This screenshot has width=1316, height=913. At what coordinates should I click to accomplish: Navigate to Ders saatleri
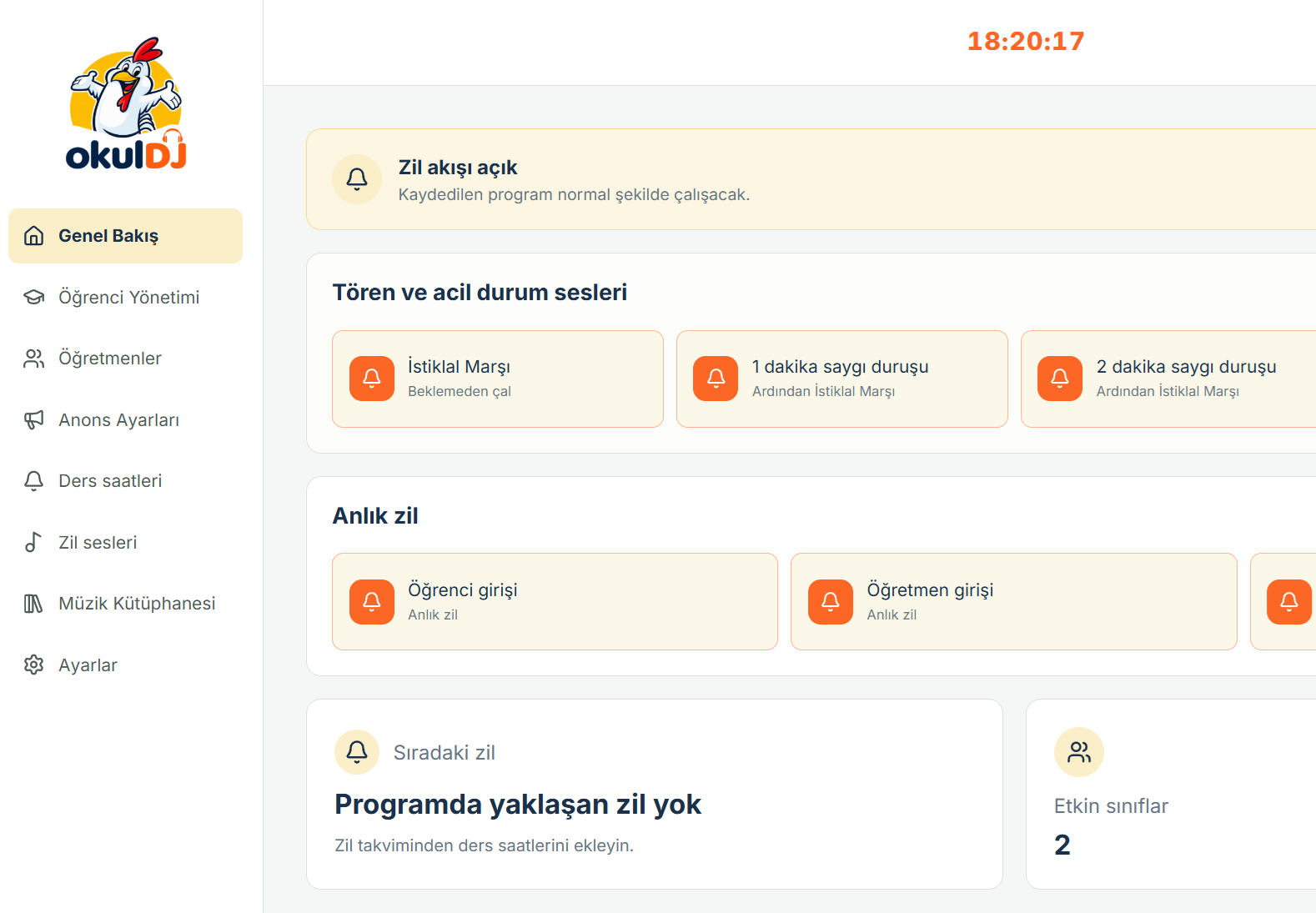click(125, 481)
